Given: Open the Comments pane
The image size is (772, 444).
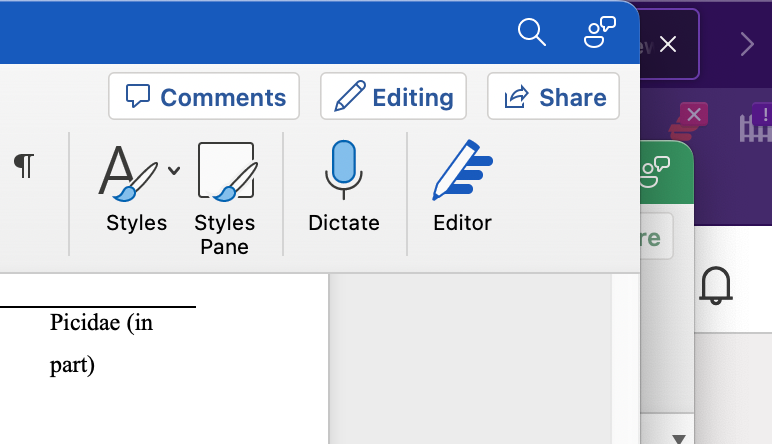Looking at the screenshot, I should coord(204,97).
